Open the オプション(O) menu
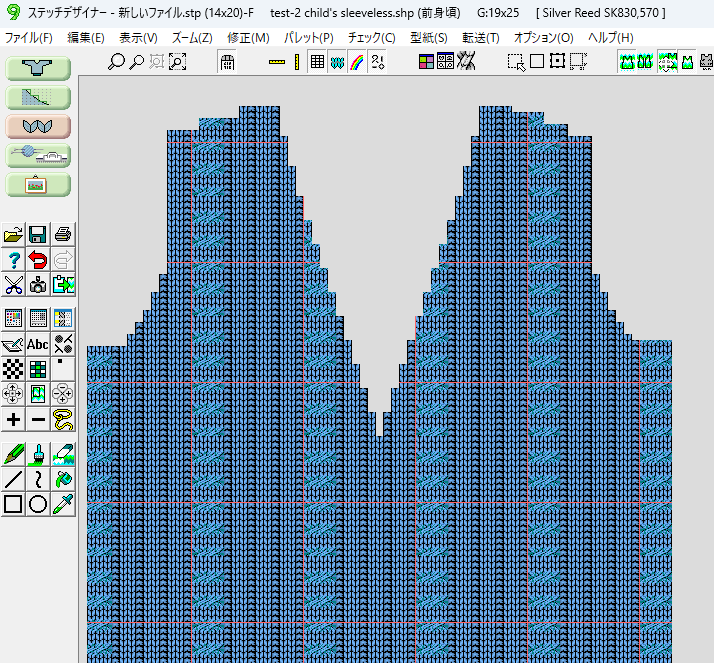Viewport: 714px width, 663px height. (543, 37)
